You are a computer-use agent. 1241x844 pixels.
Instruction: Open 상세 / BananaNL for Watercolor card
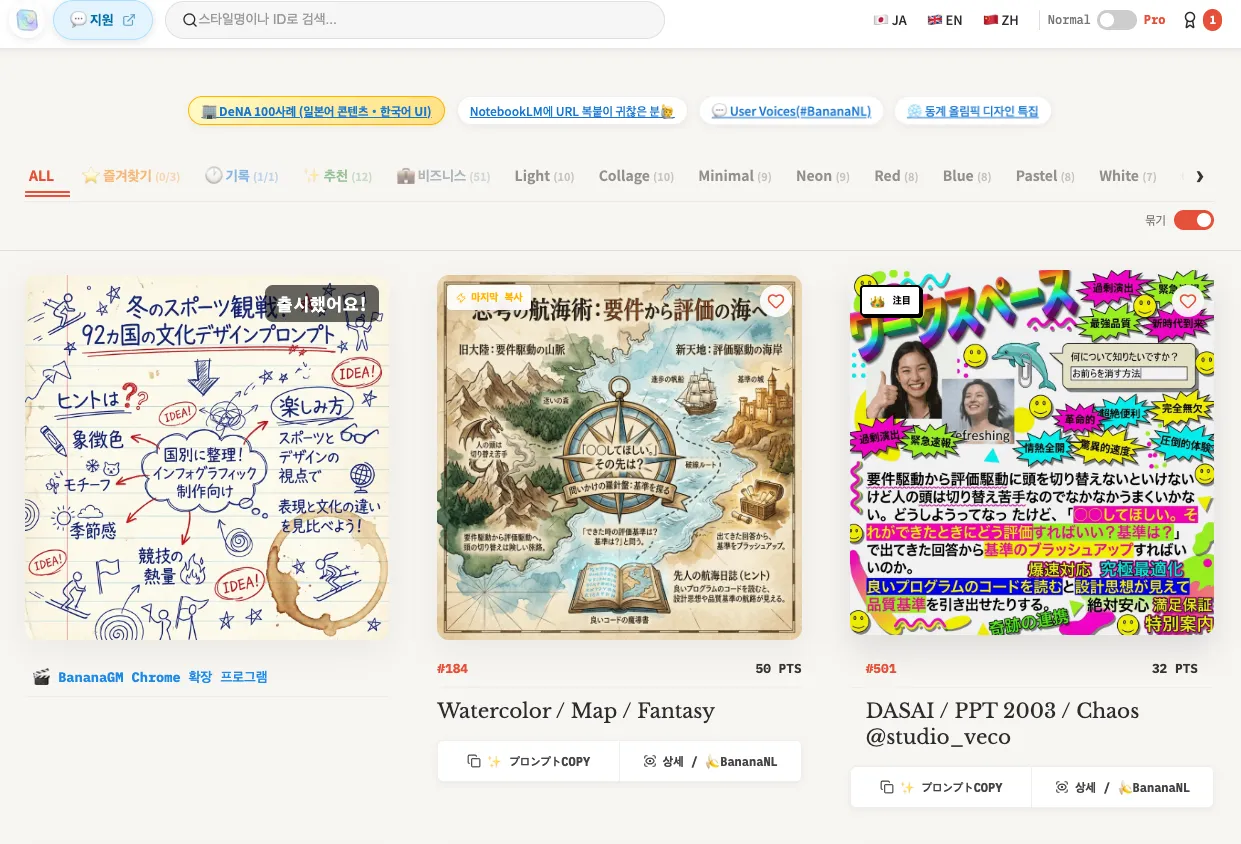pos(711,761)
